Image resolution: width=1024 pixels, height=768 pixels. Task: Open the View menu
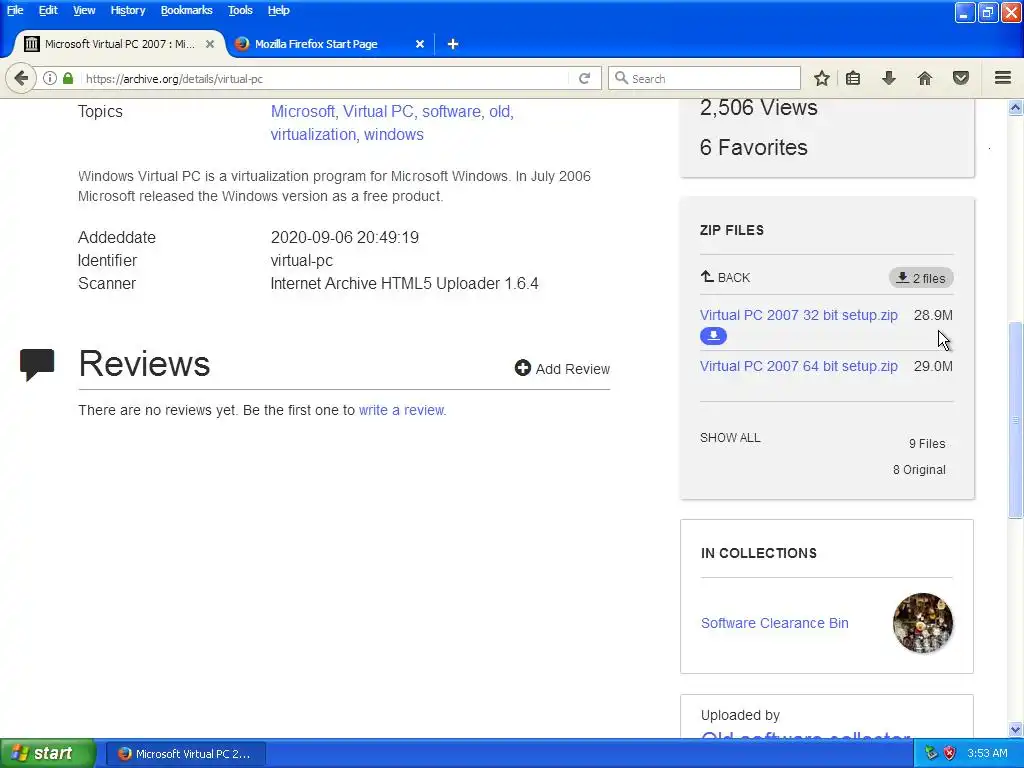(x=84, y=10)
